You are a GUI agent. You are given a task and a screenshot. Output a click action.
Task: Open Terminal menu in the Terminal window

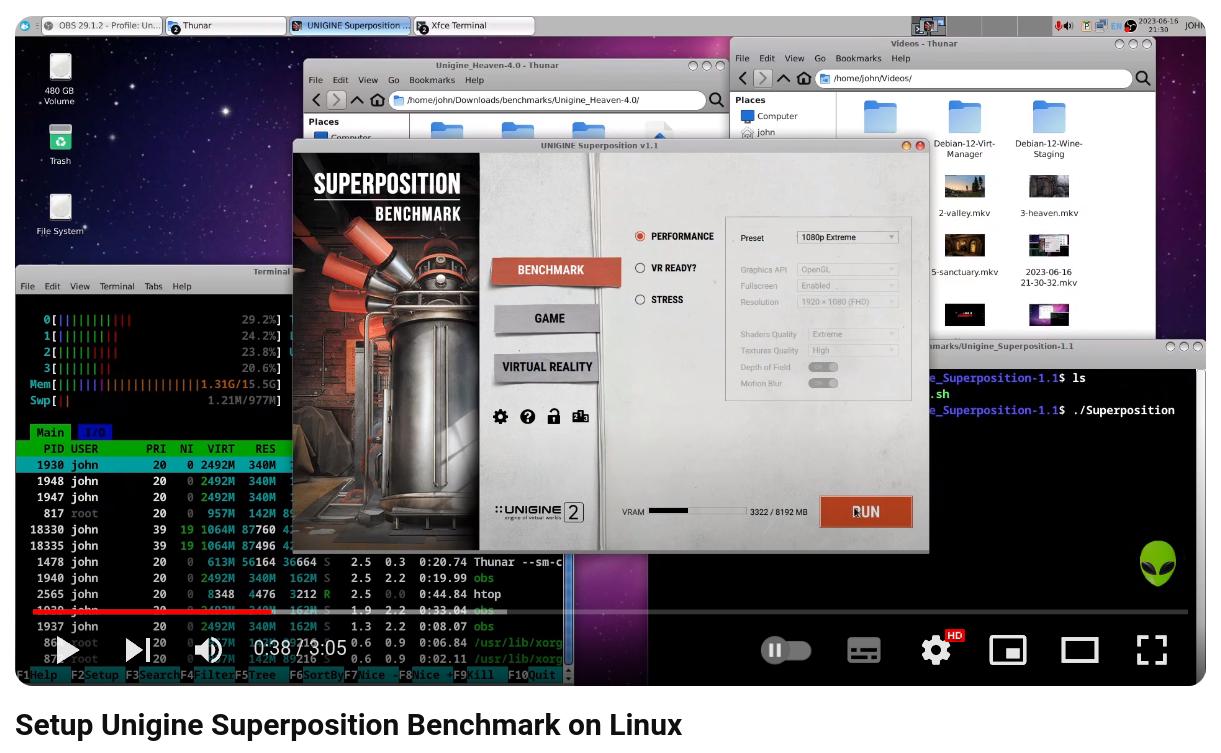tap(117, 286)
